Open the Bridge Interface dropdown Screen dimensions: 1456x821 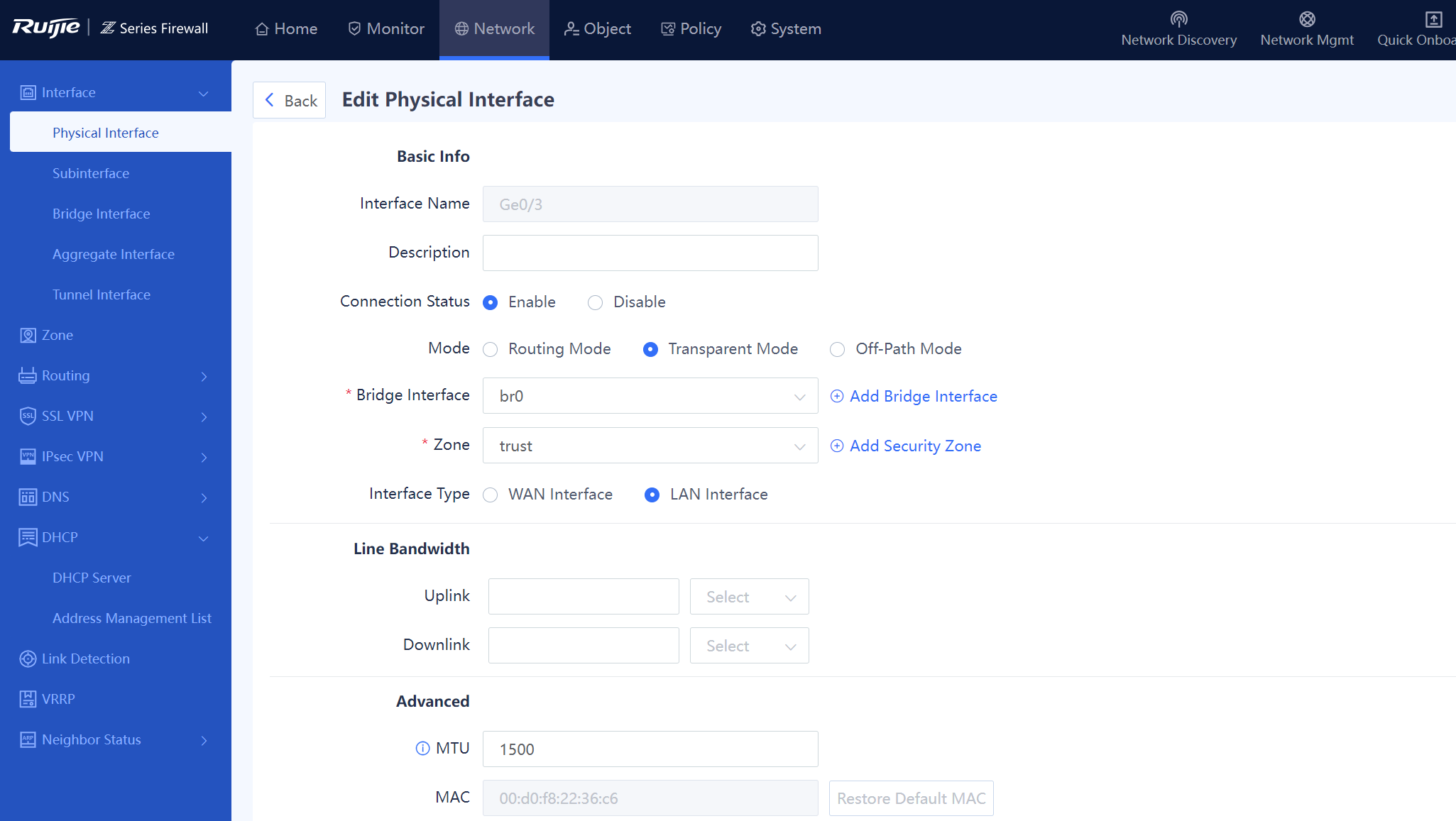click(650, 396)
